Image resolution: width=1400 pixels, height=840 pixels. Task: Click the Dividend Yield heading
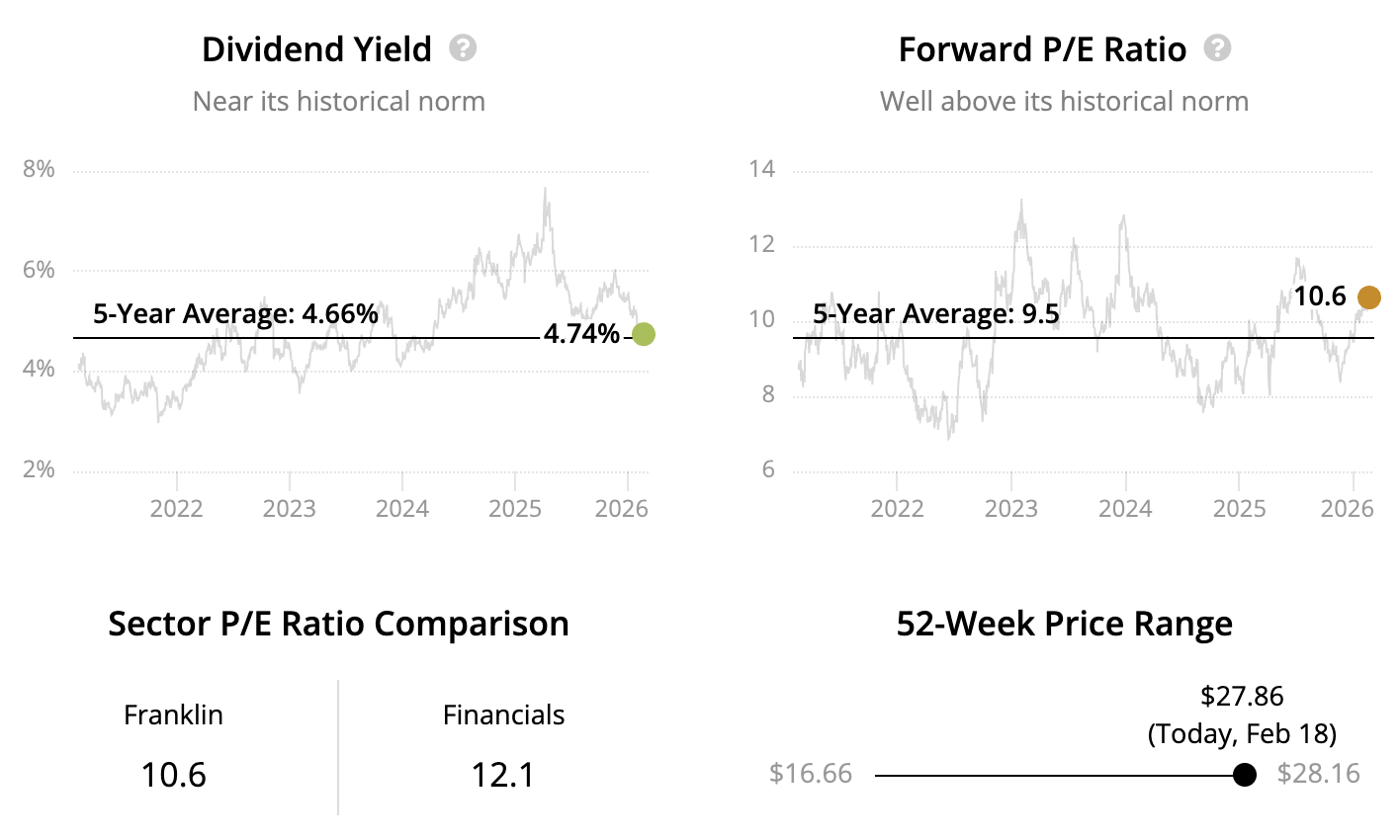[316, 49]
